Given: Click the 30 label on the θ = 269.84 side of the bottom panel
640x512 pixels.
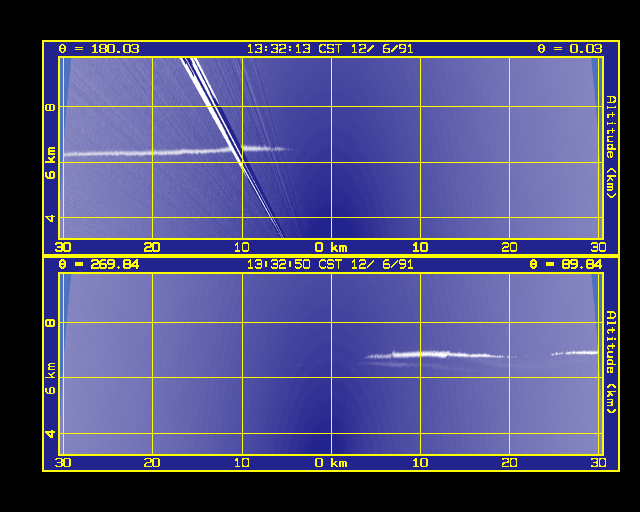Looking at the screenshot, I should click(x=63, y=463).
